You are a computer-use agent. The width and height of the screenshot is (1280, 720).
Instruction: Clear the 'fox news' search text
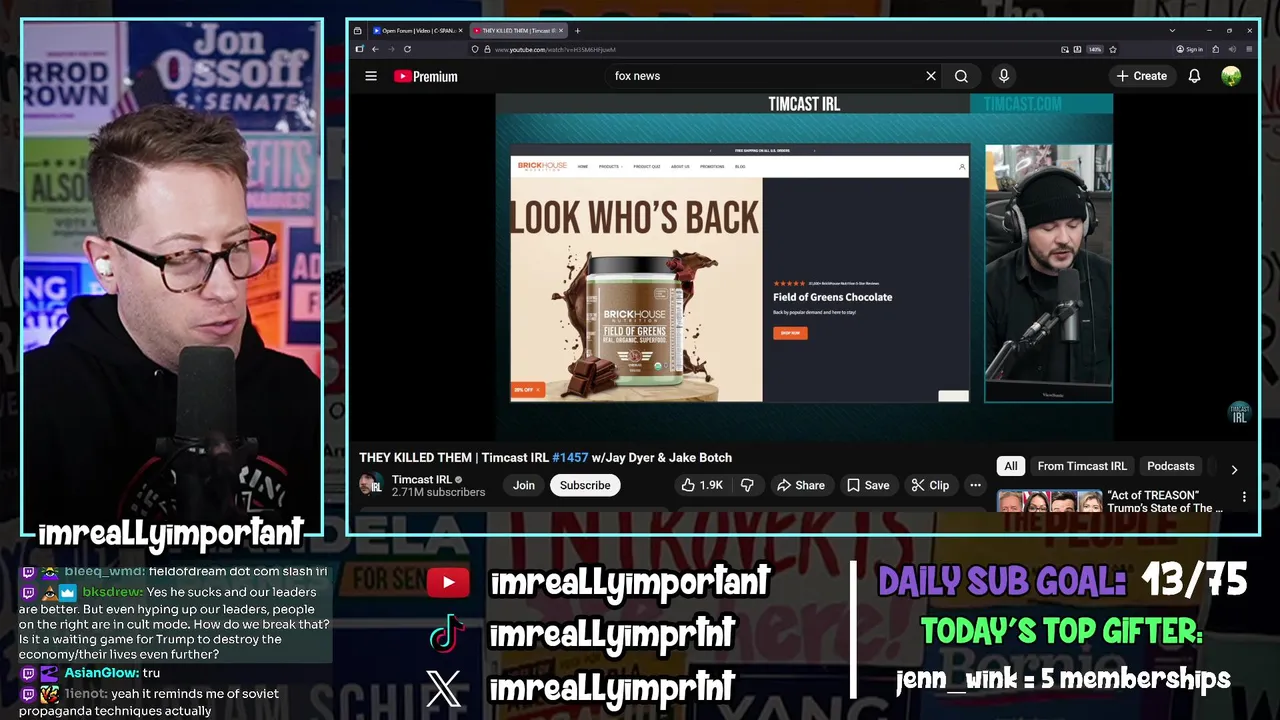pyautogui.click(x=931, y=76)
